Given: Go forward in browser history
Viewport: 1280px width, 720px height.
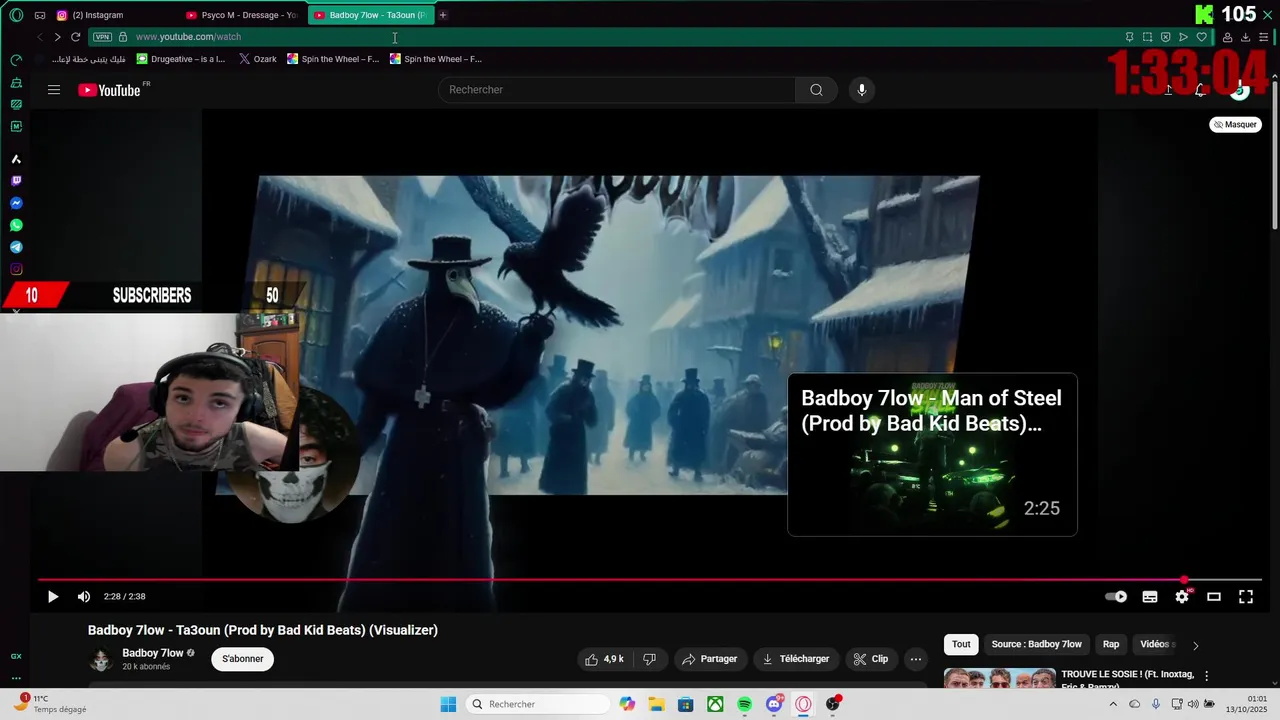Looking at the screenshot, I should coord(57,37).
